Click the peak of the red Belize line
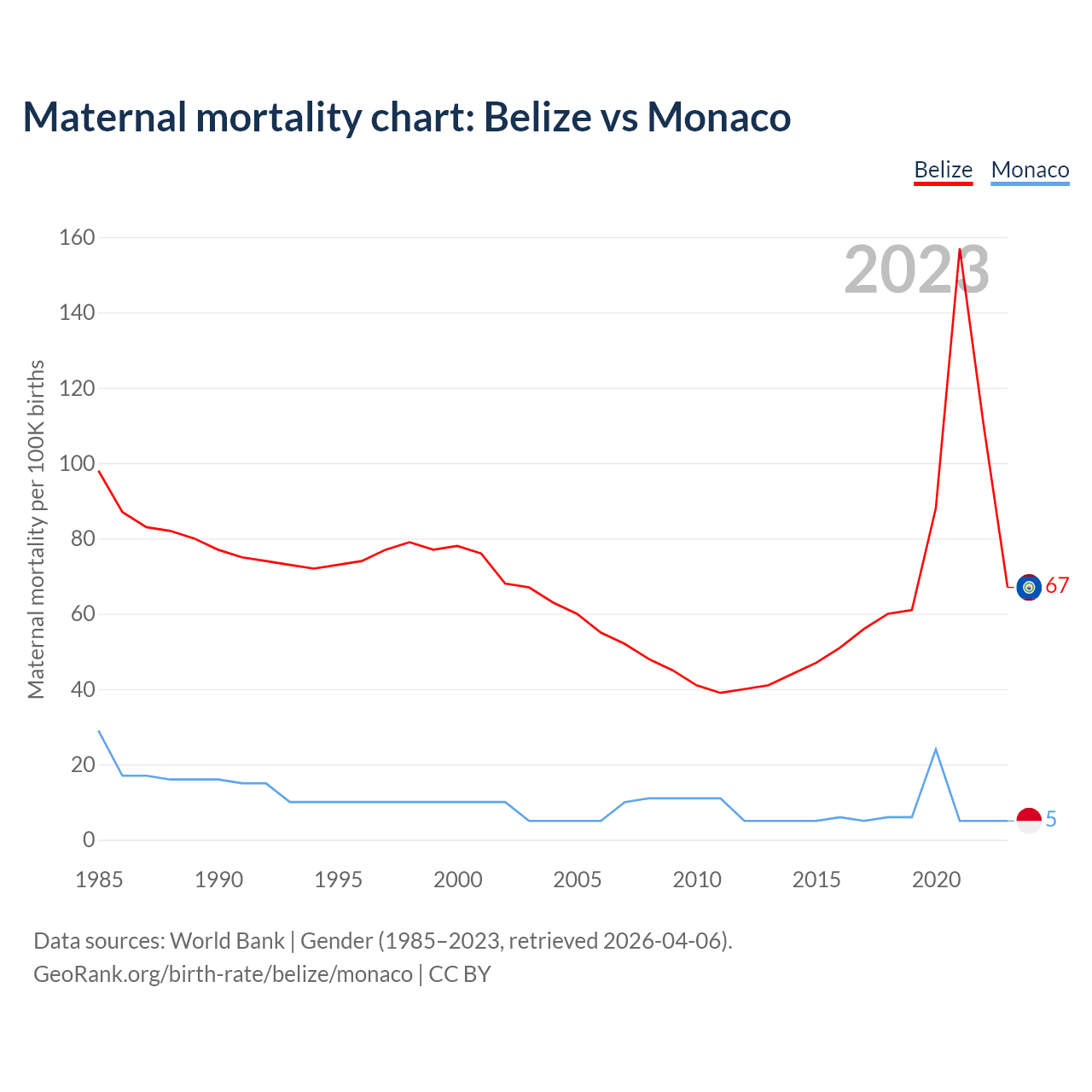Screen dimensions: 1092x1092 (x=960, y=250)
